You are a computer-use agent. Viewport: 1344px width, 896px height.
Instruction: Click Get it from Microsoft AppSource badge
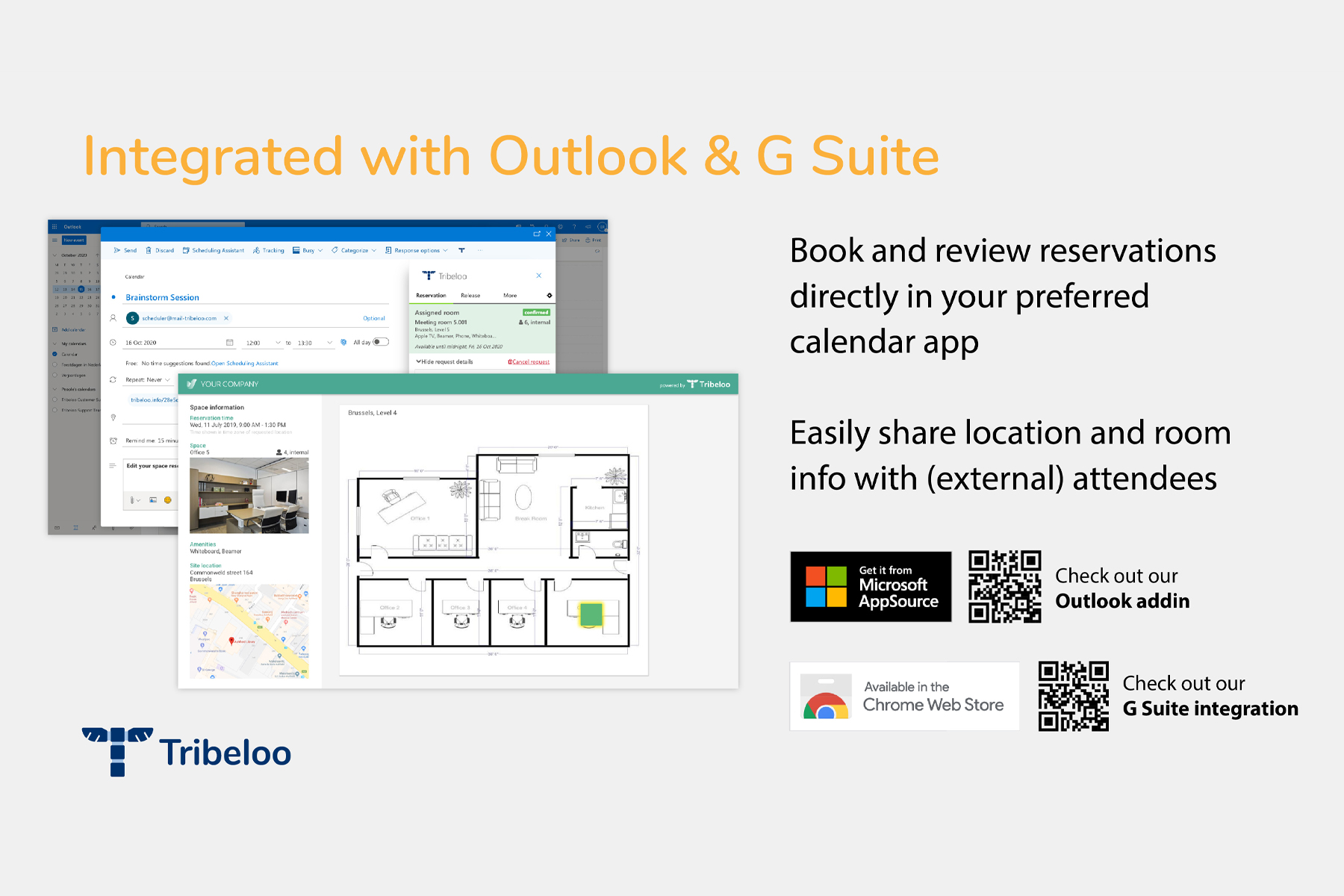click(871, 587)
